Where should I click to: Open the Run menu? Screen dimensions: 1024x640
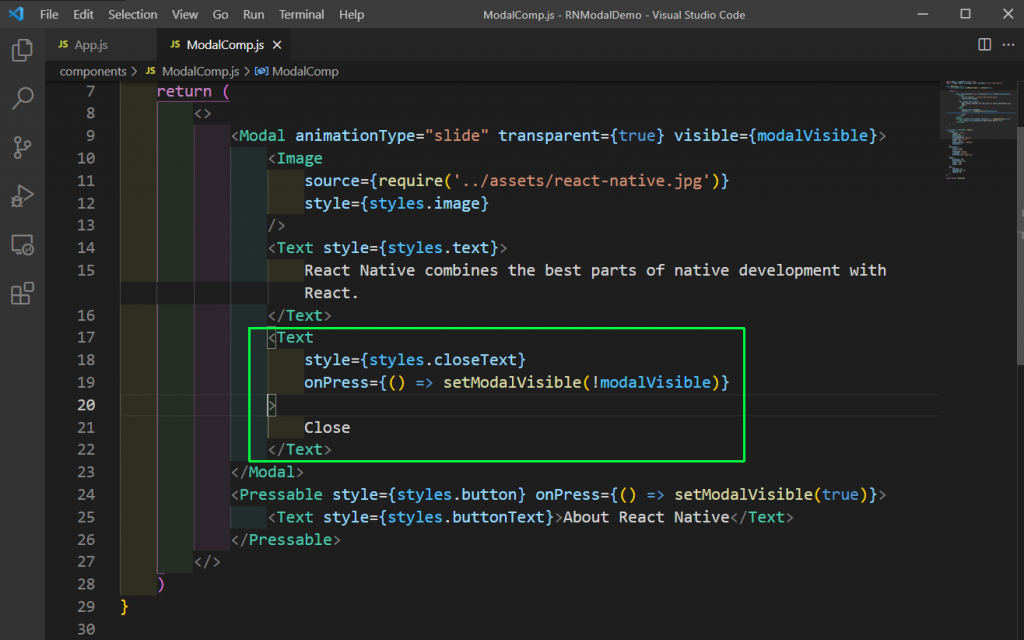(253, 14)
